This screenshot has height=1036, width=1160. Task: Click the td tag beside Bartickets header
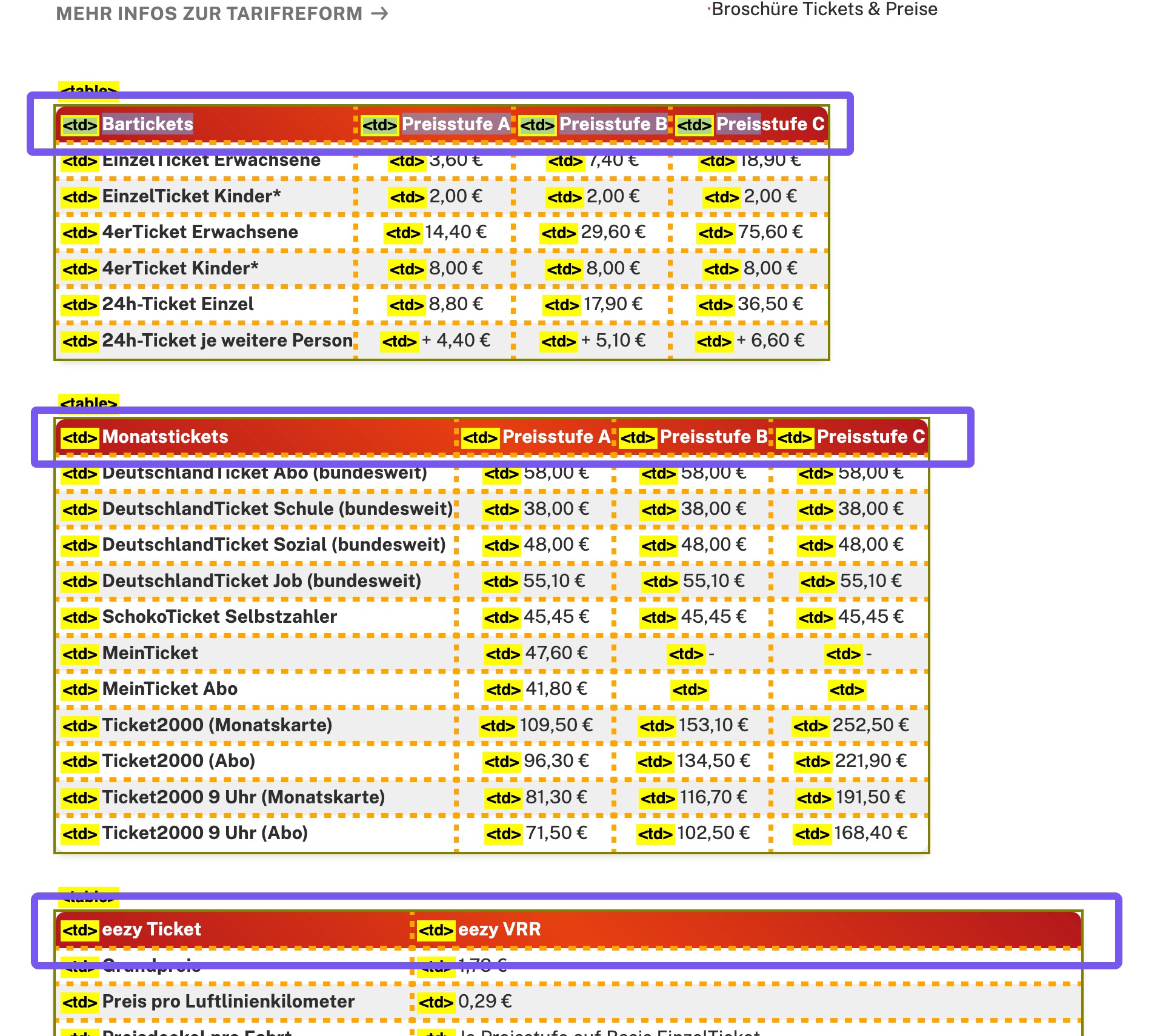79,125
